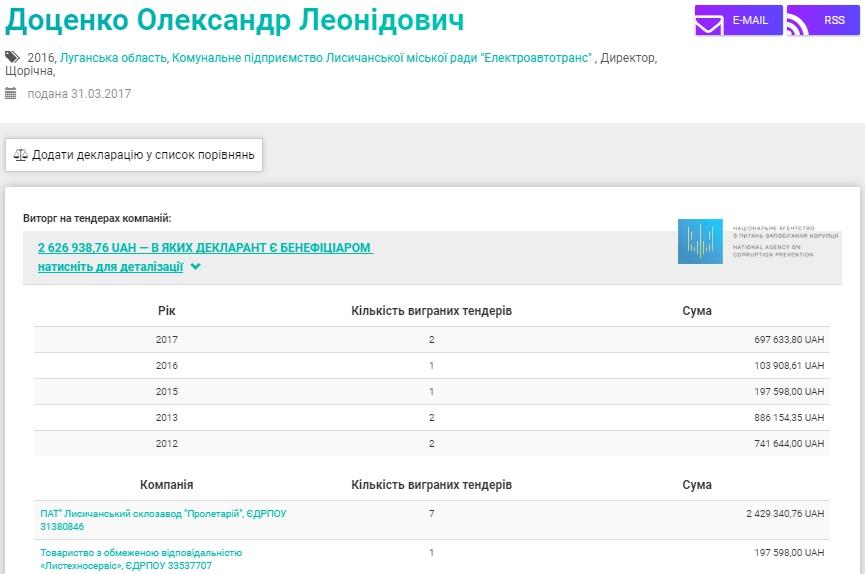Image resolution: width=865 pixels, height=574 pixels.
Task: Follow the 2016 year tag link
Action: [41, 58]
